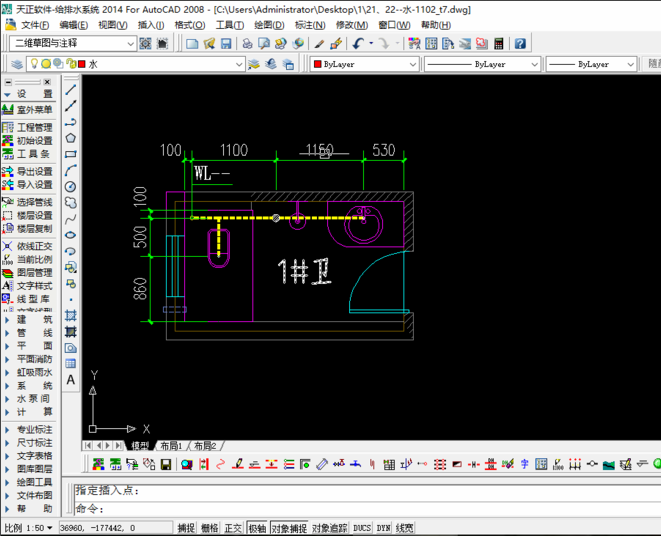Image resolution: width=661 pixels, height=536 pixels.
Task: Switch to the 布局1 tab
Action: pyautogui.click(x=171, y=446)
